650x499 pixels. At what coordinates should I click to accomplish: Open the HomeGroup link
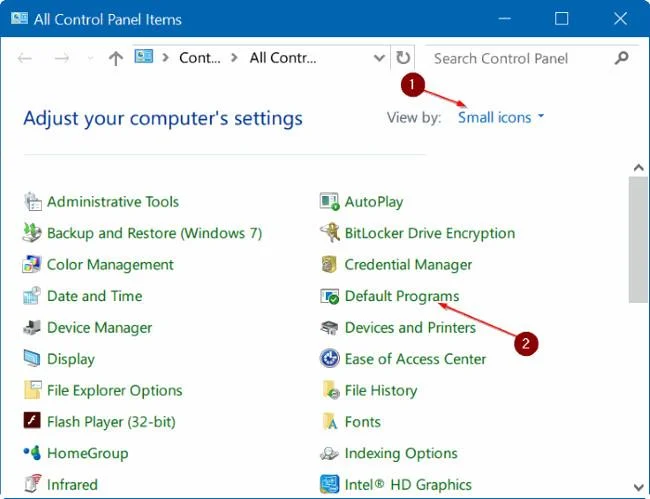pyautogui.click(x=87, y=453)
